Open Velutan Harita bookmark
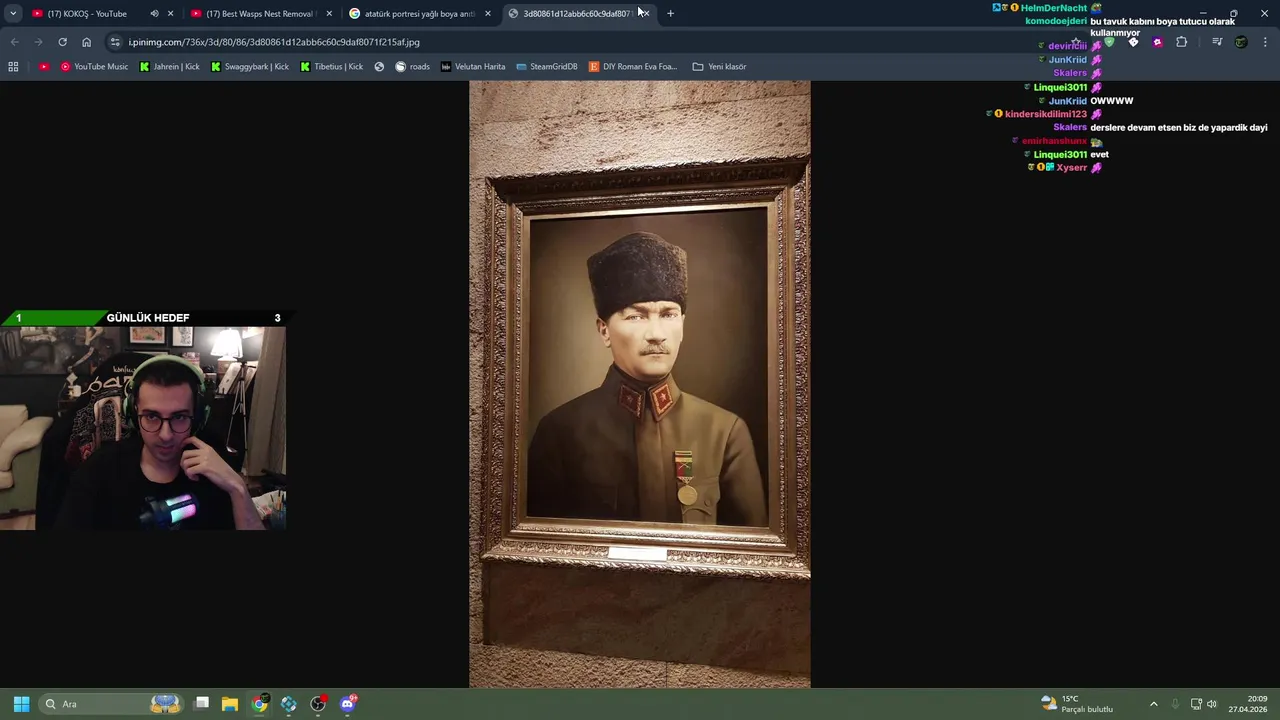 click(x=473, y=67)
